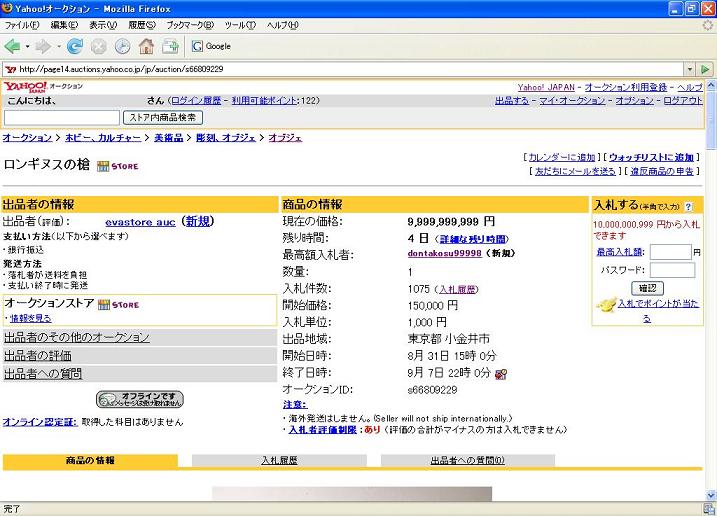Open the ツール menu
Screen dimensions: 717x516
click(x=240, y=25)
